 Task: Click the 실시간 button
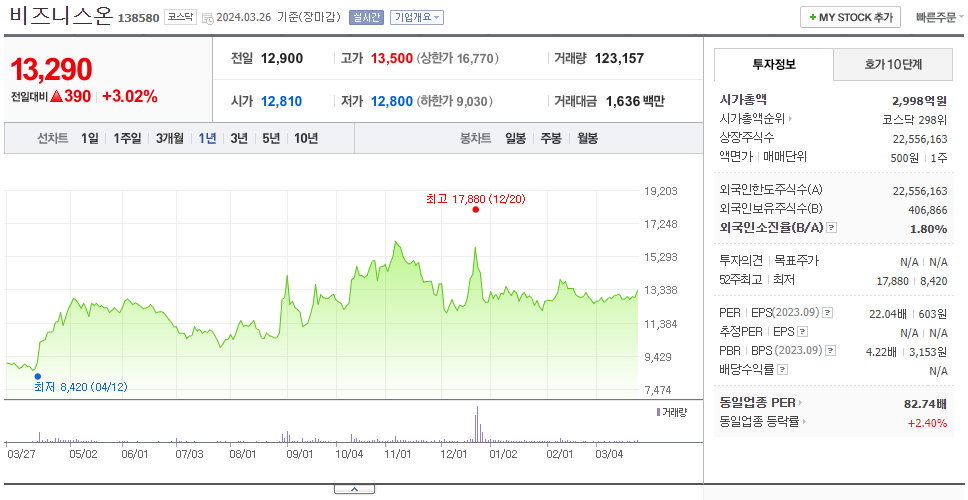[x=367, y=18]
